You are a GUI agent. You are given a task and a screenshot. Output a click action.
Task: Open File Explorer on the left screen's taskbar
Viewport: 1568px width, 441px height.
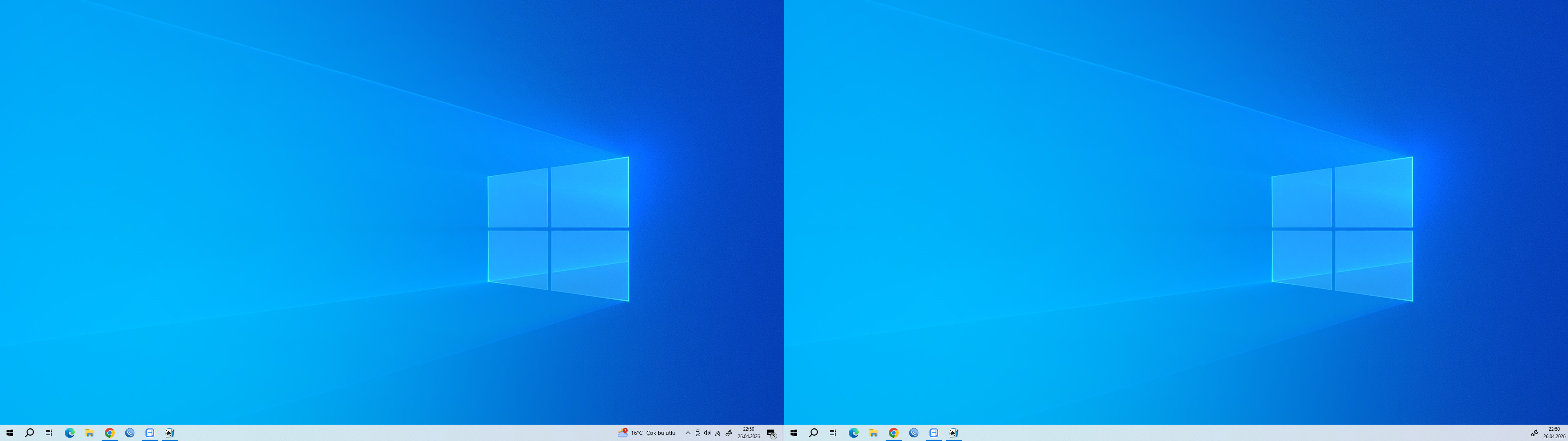coord(89,433)
